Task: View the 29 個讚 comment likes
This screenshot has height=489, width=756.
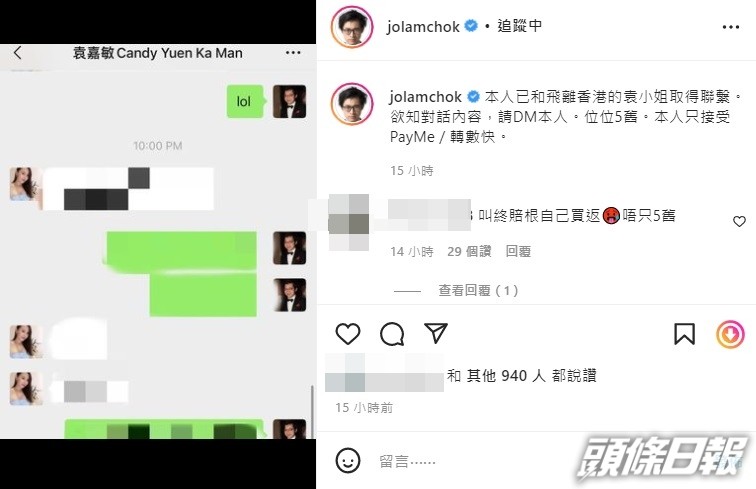Action: pos(469,251)
